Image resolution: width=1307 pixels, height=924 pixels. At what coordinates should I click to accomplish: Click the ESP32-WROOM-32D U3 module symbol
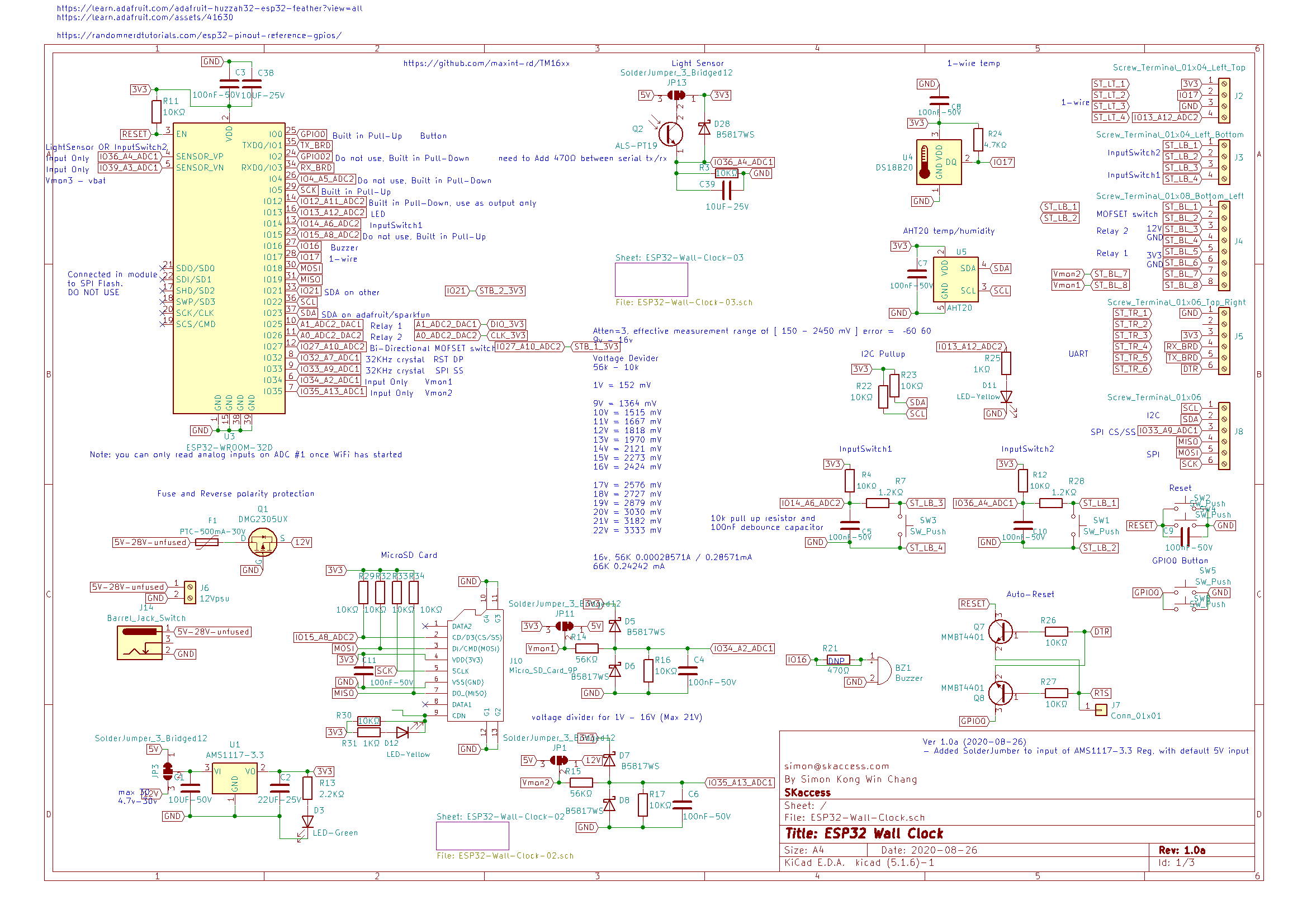(229, 268)
